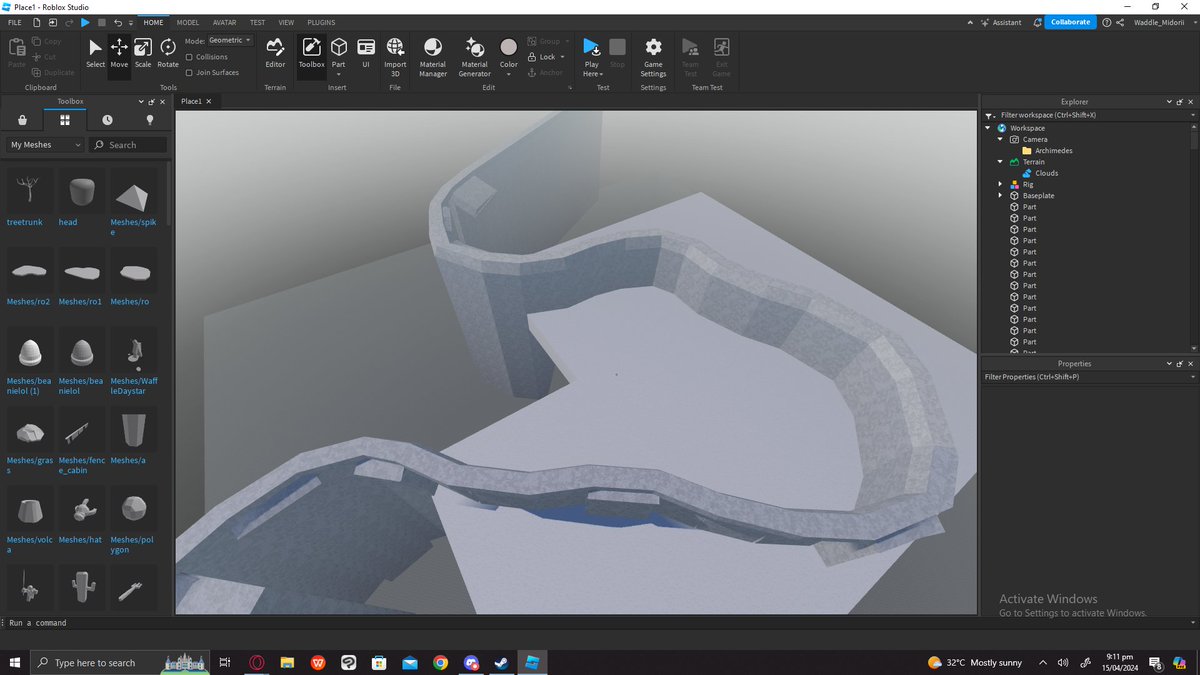Select the Select tool
Screen dimensions: 1200x675
95,53
